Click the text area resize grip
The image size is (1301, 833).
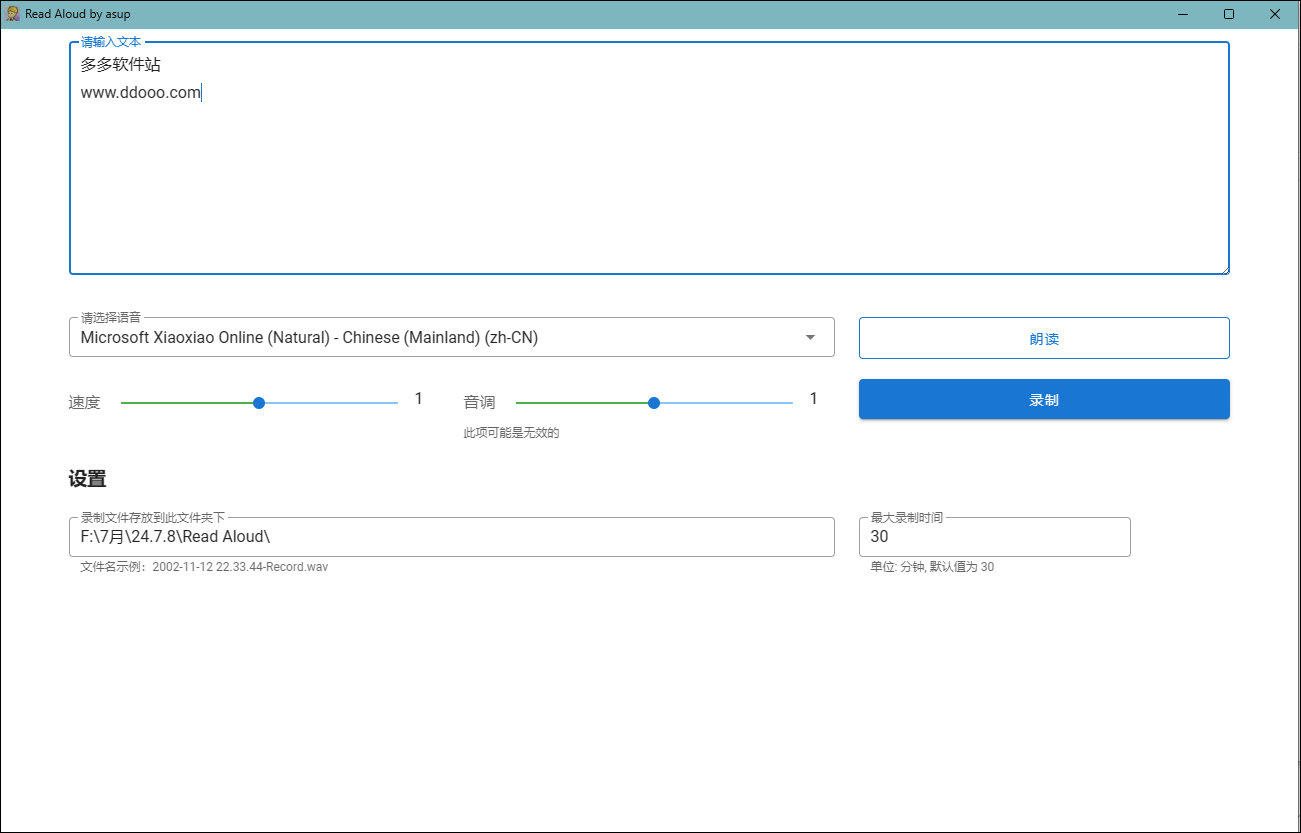pos(1224,268)
